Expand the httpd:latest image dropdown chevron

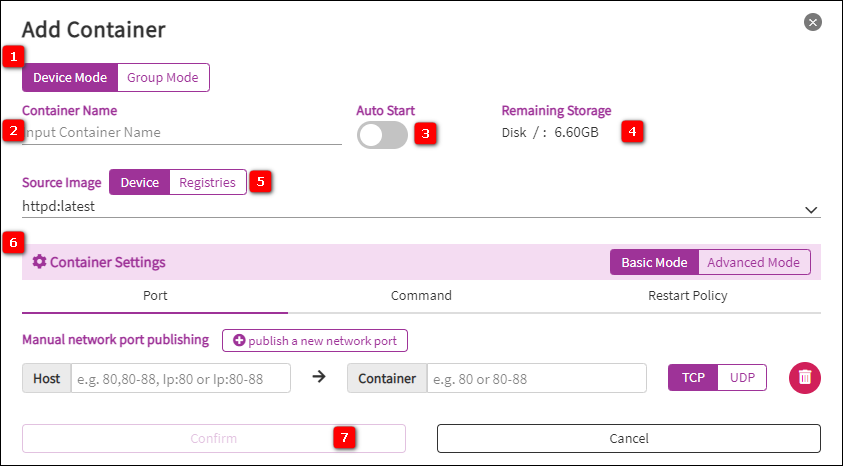point(810,209)
